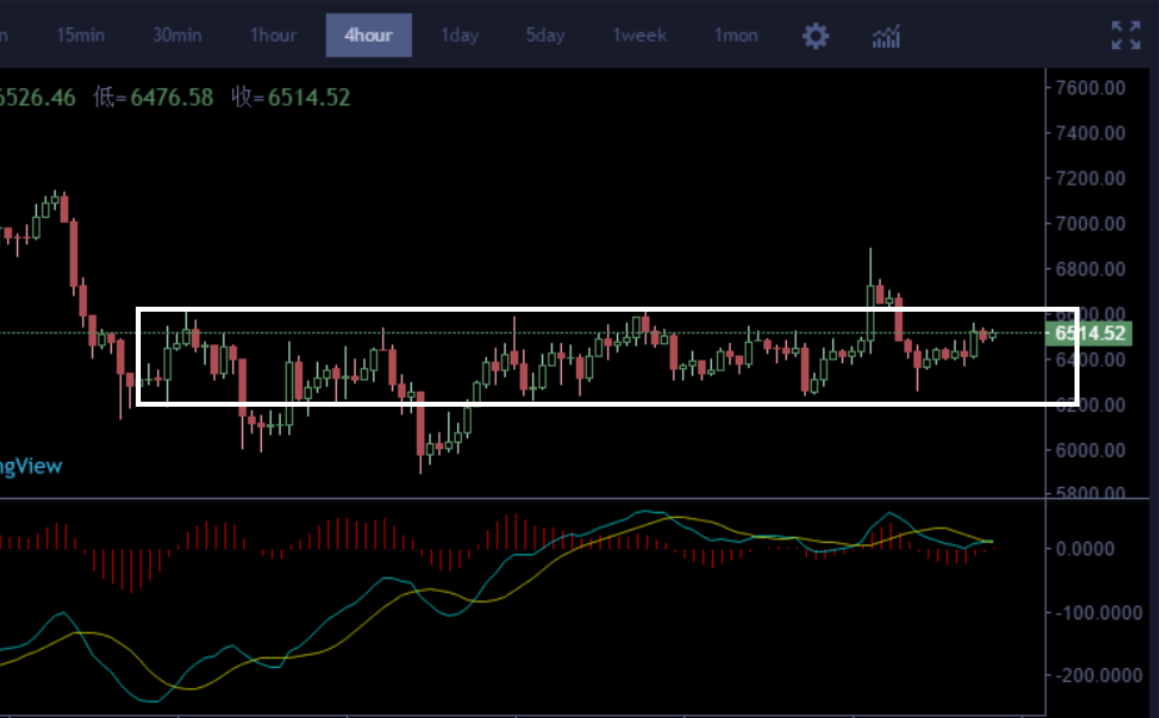Toggle fullscreen with the expand arrows icon
The height and width of the screenshot is (718, 1159).
[1126, 35]
